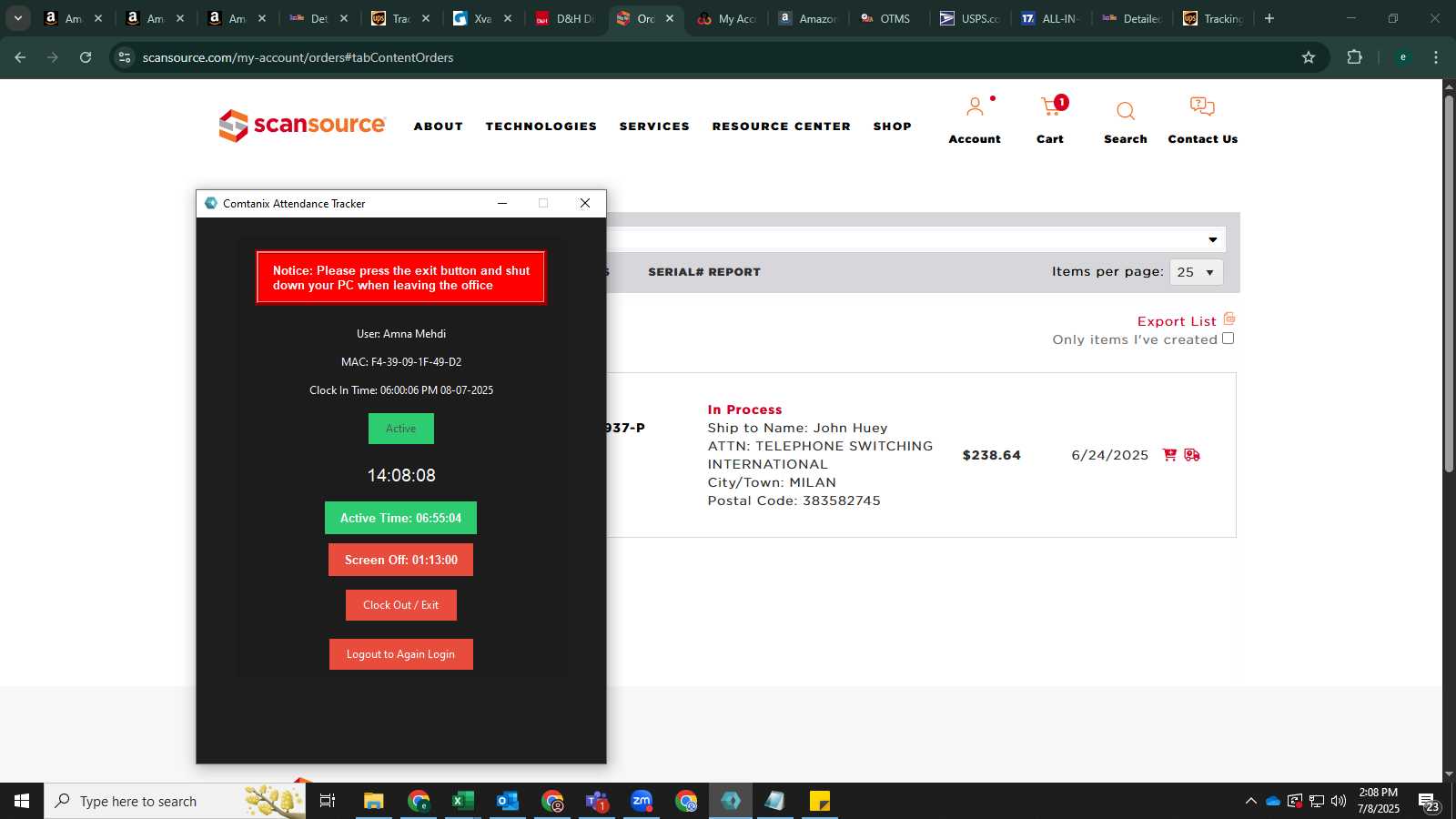Click the Postal Code: 383582745 text
This screenshot has height=819, width=1456.
794,500
